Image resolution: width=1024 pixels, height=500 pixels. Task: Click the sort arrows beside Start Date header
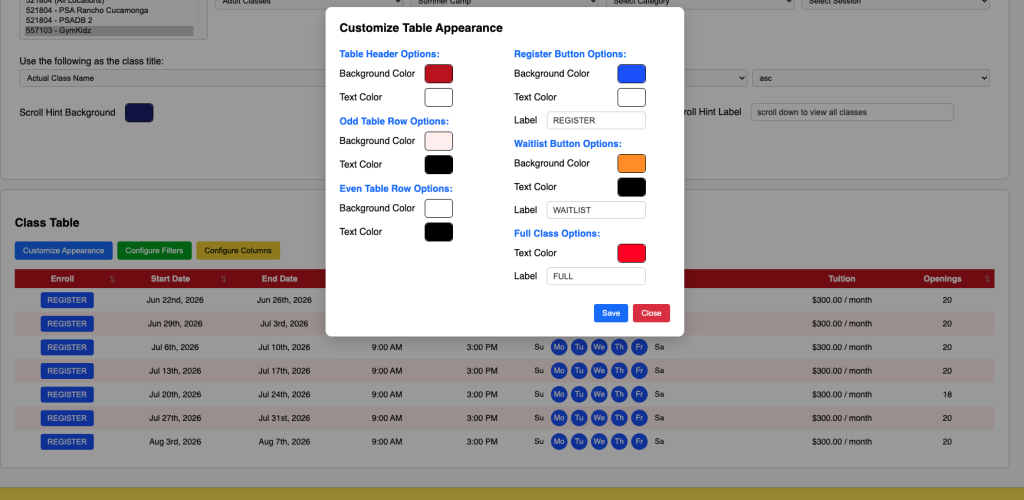[223, 279]
